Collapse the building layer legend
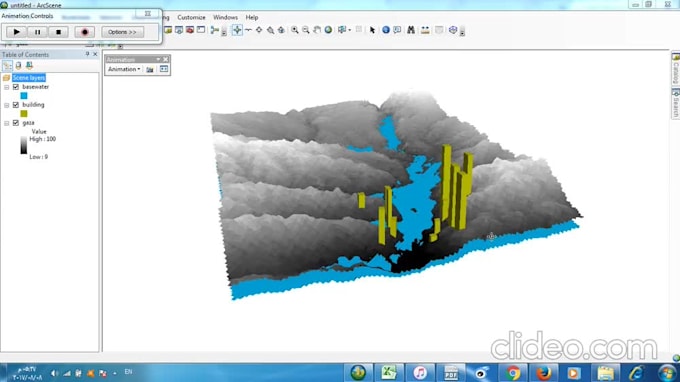 click(7, 105)
